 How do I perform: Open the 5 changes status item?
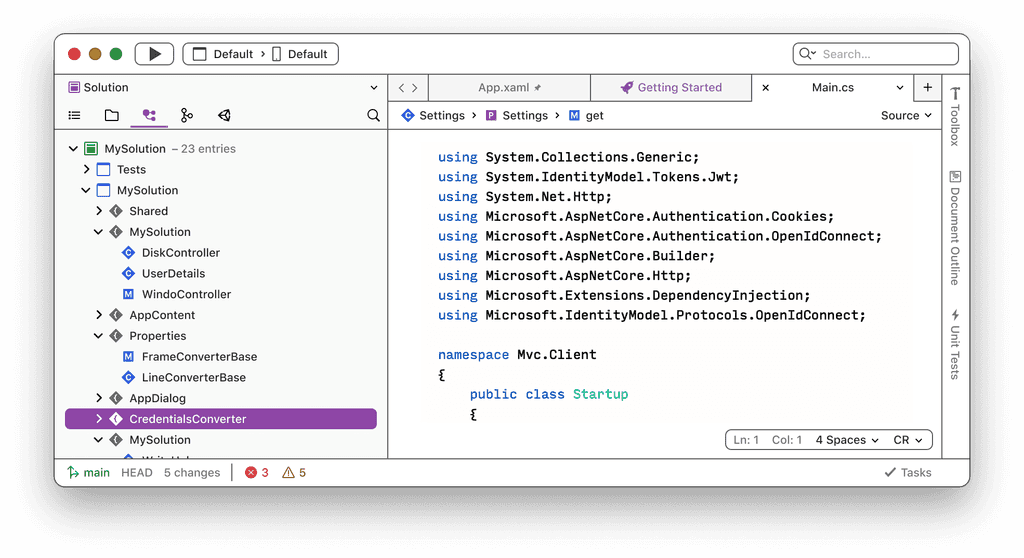click(192, 472)
